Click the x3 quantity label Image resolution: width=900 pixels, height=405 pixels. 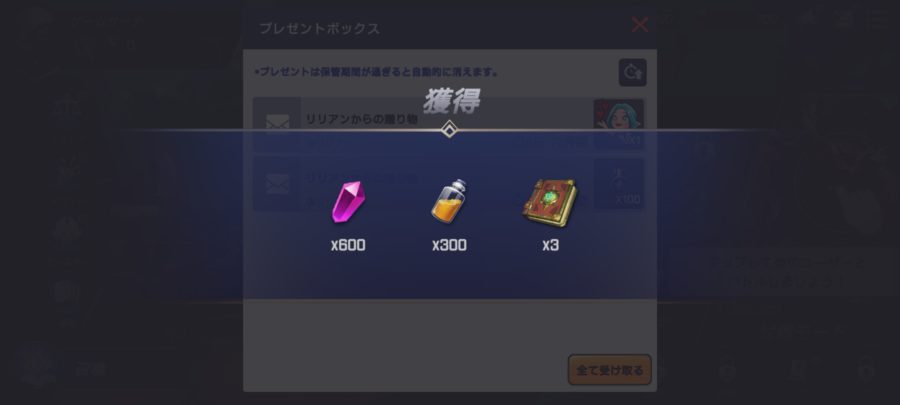pos(550,246)
